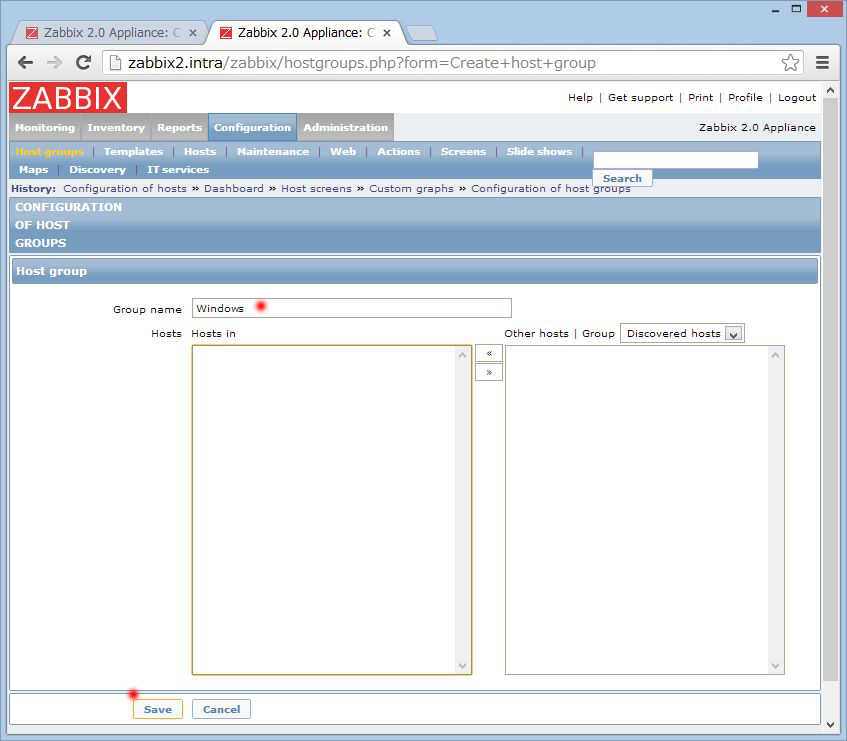Open Dashboard history link
This screenshot has width=847, height=741.
point(234,188)
